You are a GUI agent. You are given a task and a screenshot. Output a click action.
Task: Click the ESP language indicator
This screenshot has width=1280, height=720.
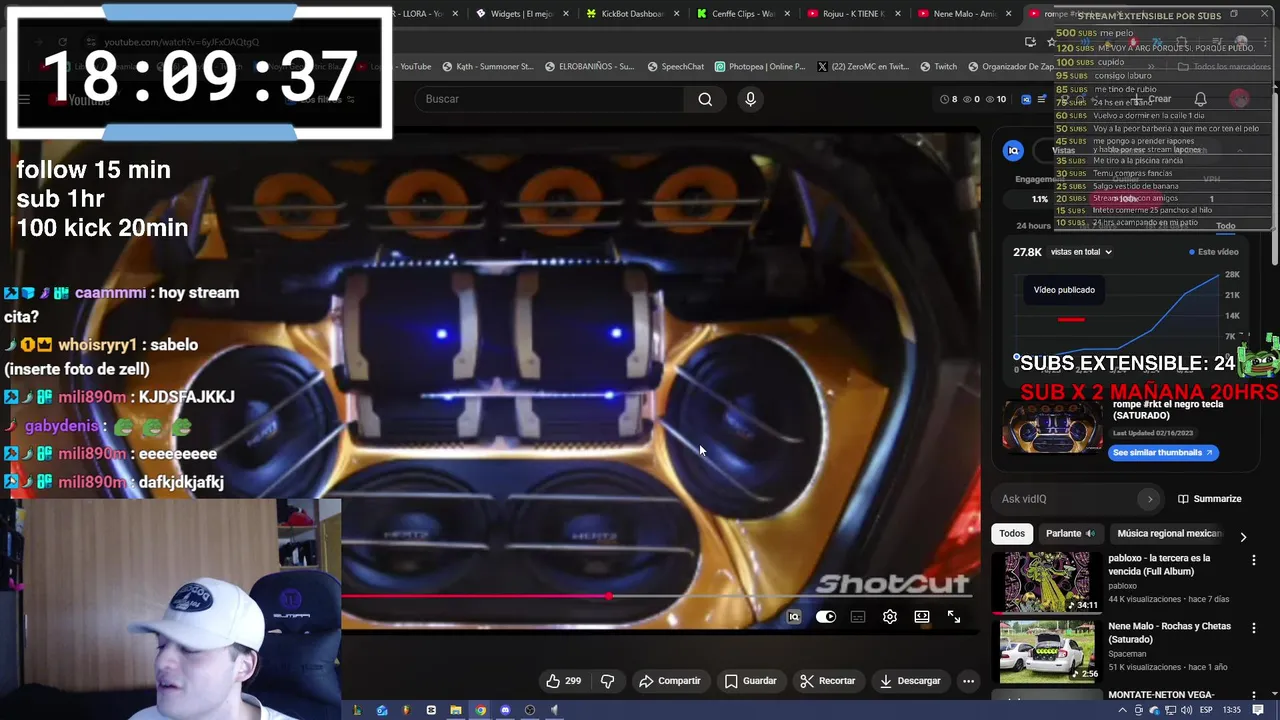(x=1206, y=711)
